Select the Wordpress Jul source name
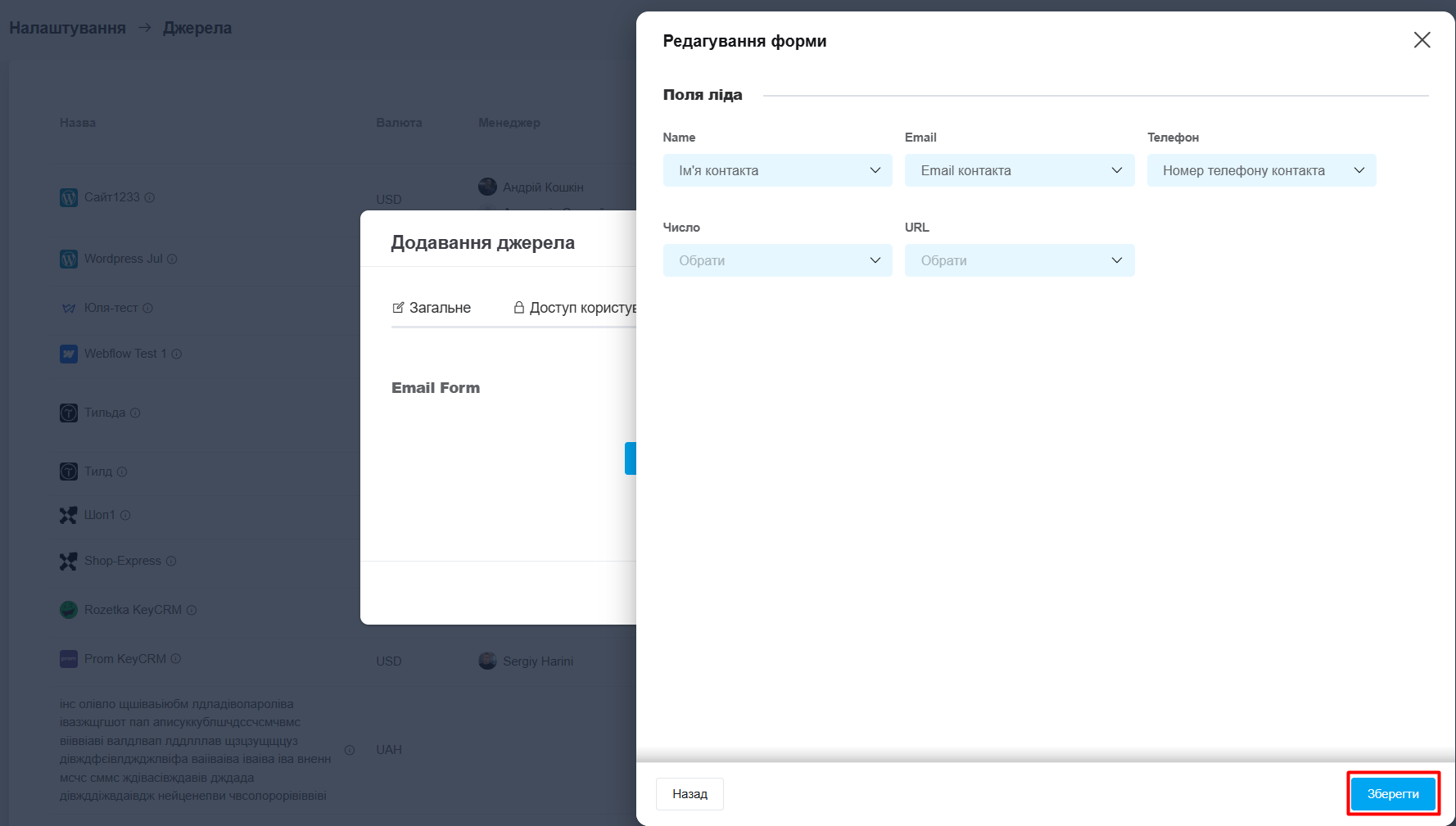Image resolution: width=1456 pixels, height=826 pixels. (x=124, y=259)
